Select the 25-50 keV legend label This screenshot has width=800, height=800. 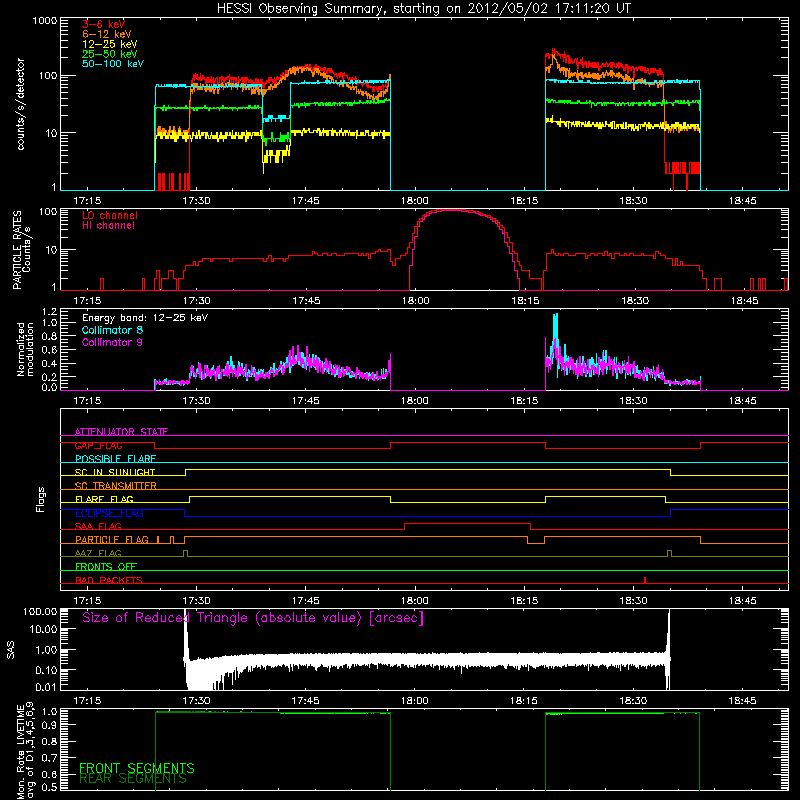tap(110, 54)
